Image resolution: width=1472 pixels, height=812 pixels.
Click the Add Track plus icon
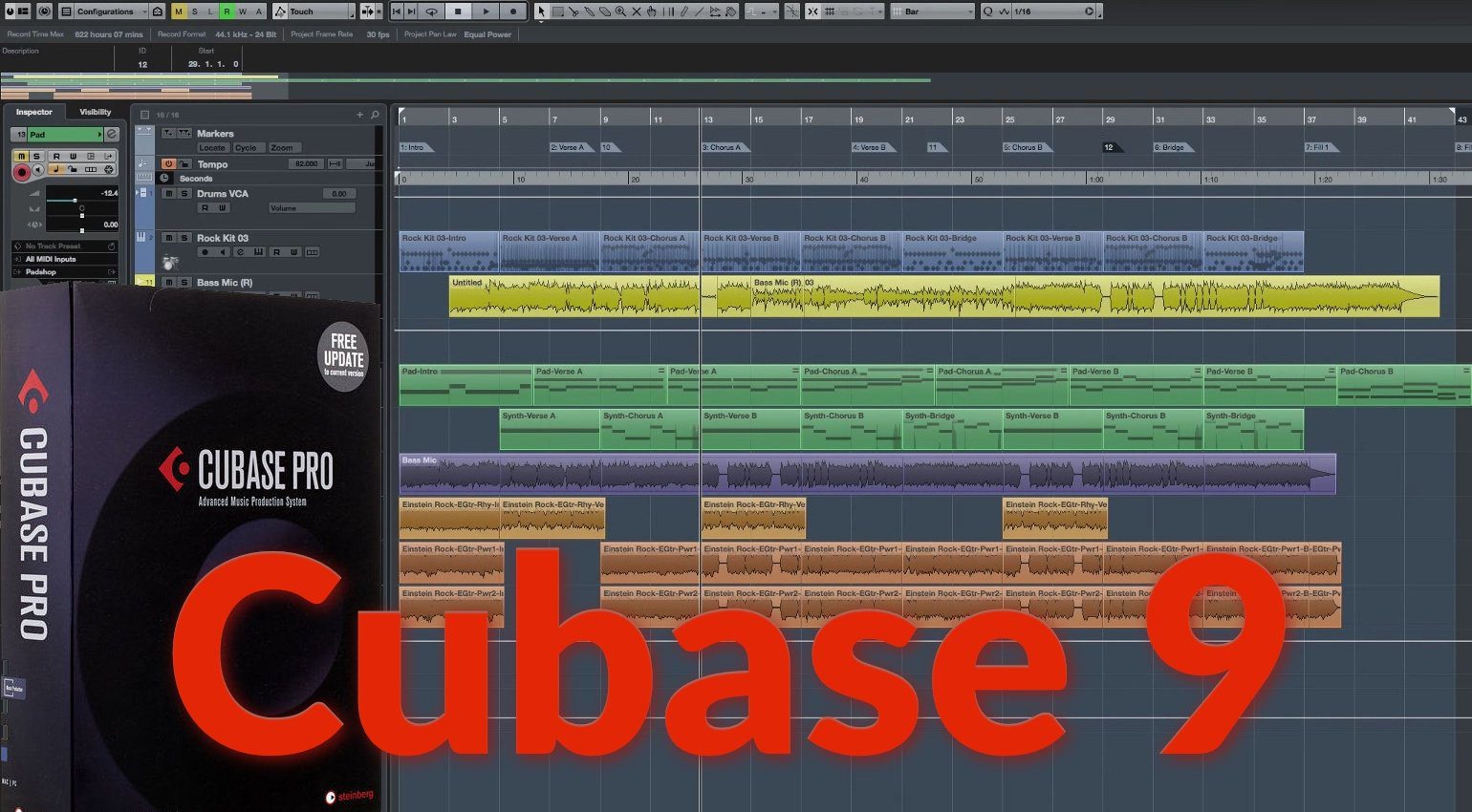[360, 115]
